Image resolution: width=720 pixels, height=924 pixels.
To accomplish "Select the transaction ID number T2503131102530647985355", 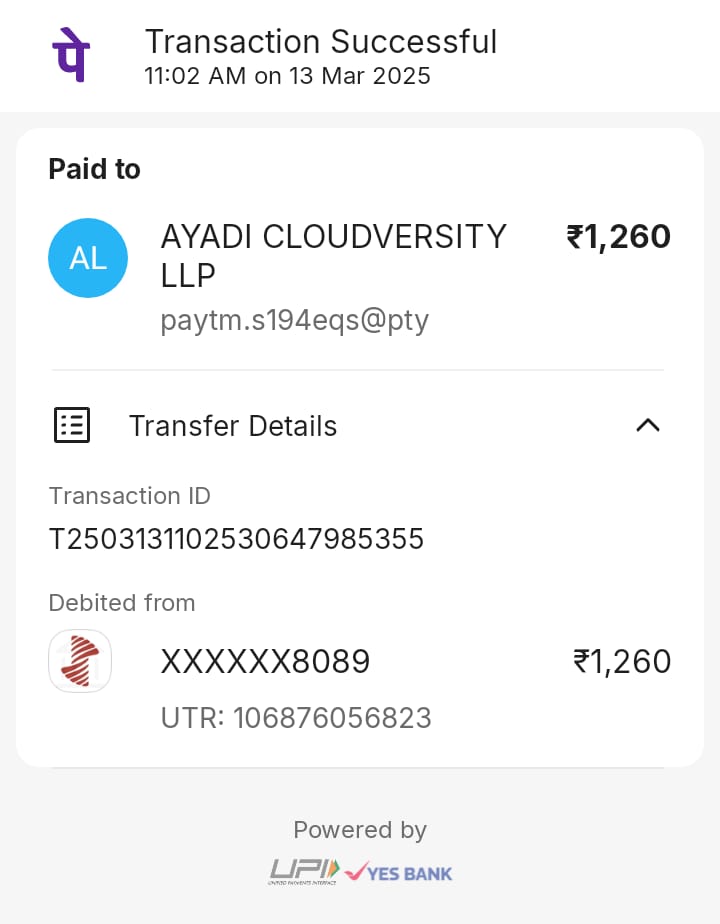I will coord(236,540).
